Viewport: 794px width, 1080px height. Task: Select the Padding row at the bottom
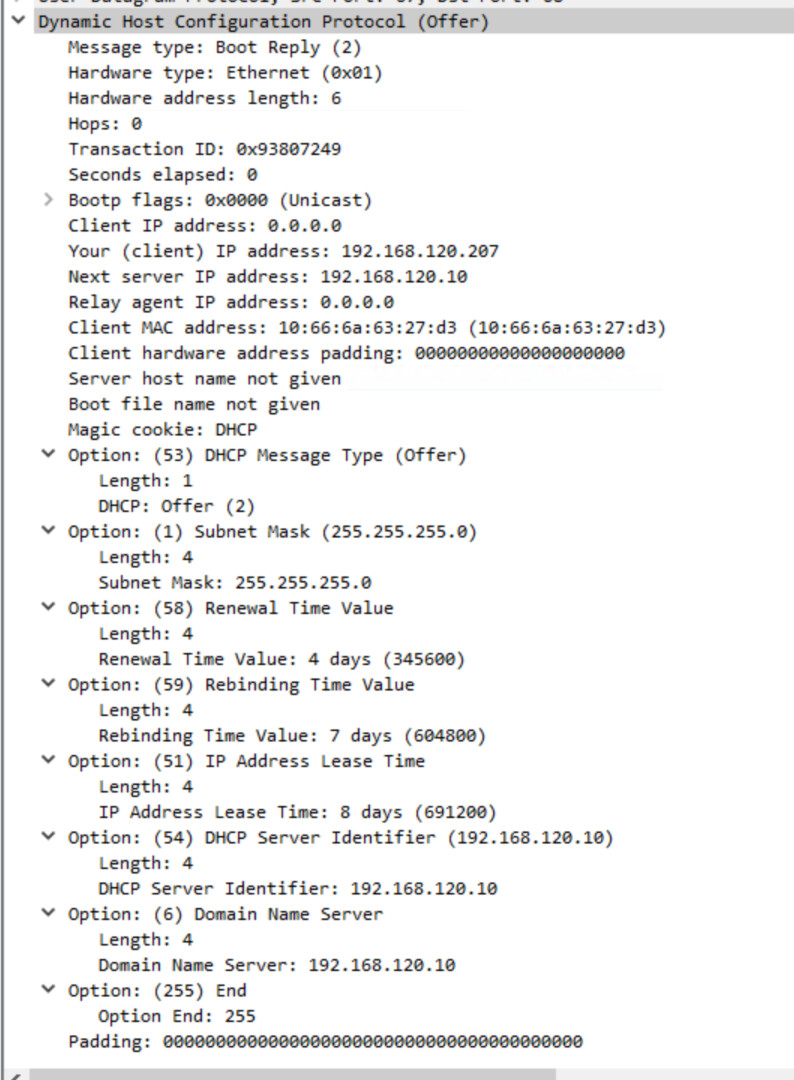click(x=325, y=1042)
